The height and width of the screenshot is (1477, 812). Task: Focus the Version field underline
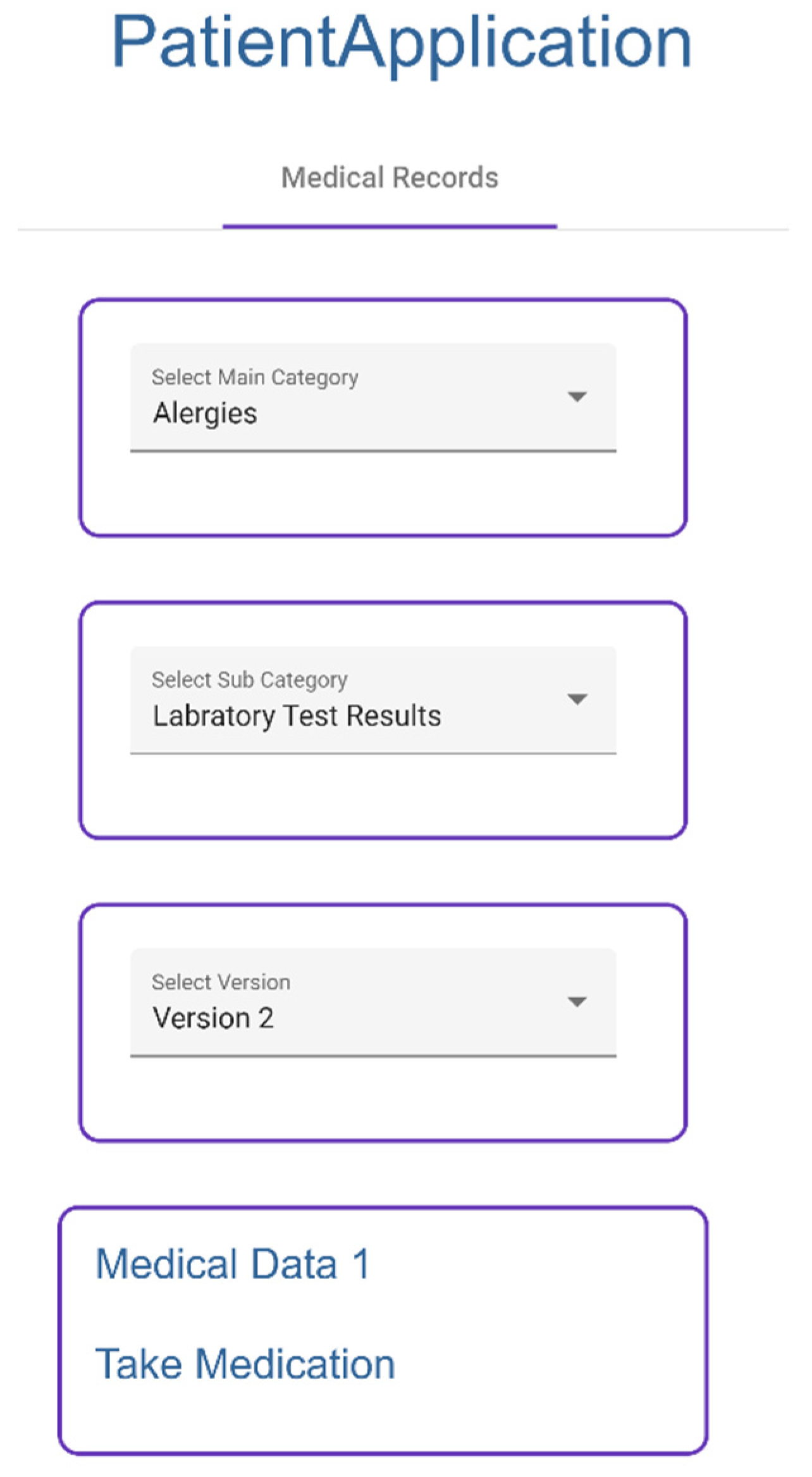[x=373, y=1056]
